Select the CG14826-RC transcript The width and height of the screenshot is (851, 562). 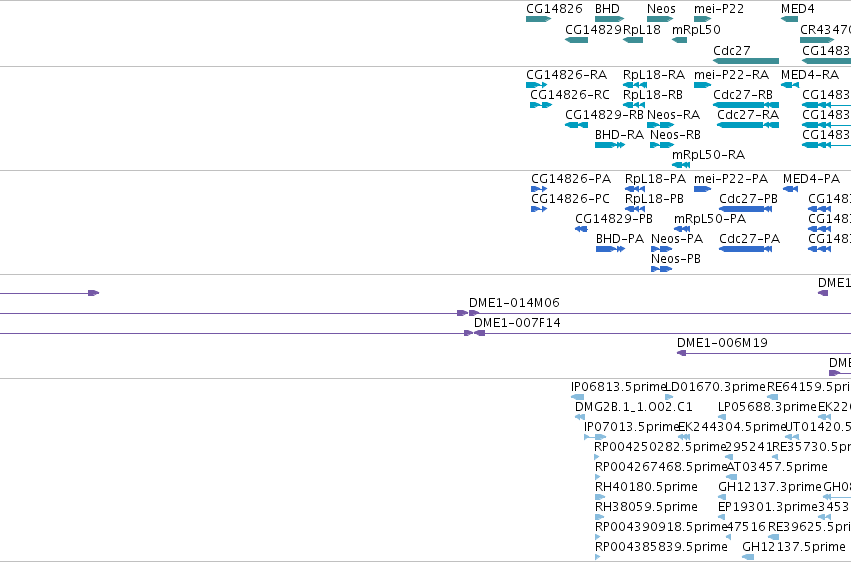click(541, 105)
